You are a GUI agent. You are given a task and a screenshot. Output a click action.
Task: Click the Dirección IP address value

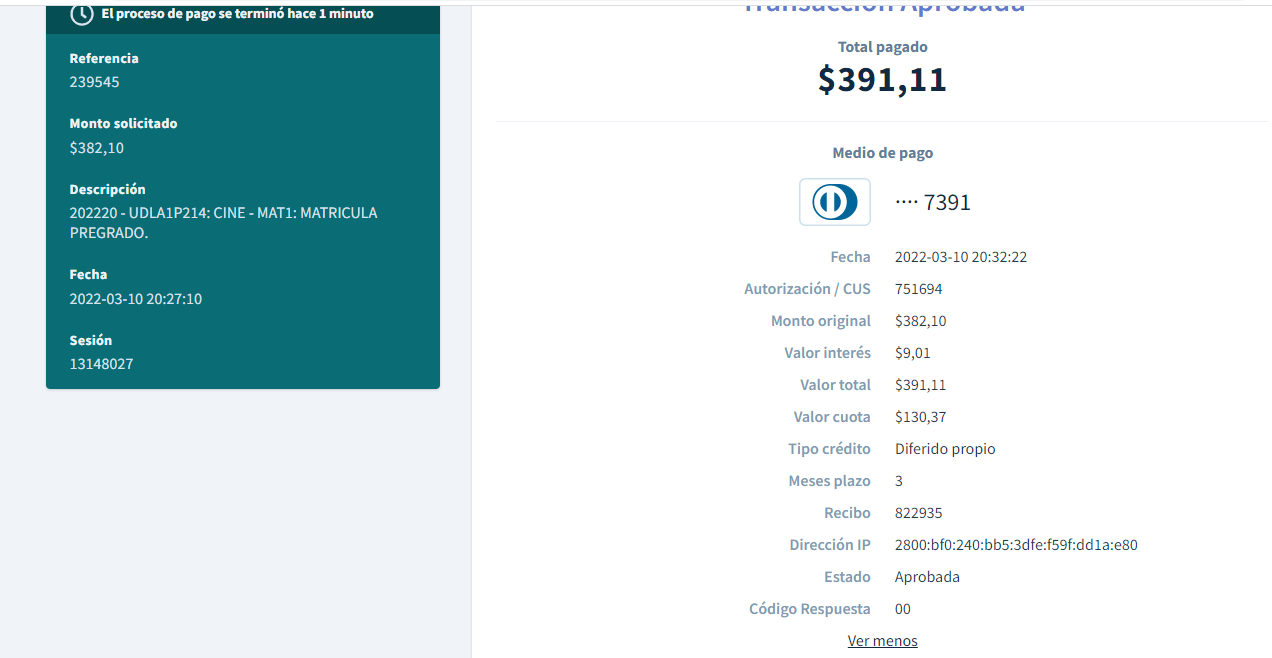tap(1016, 545)
